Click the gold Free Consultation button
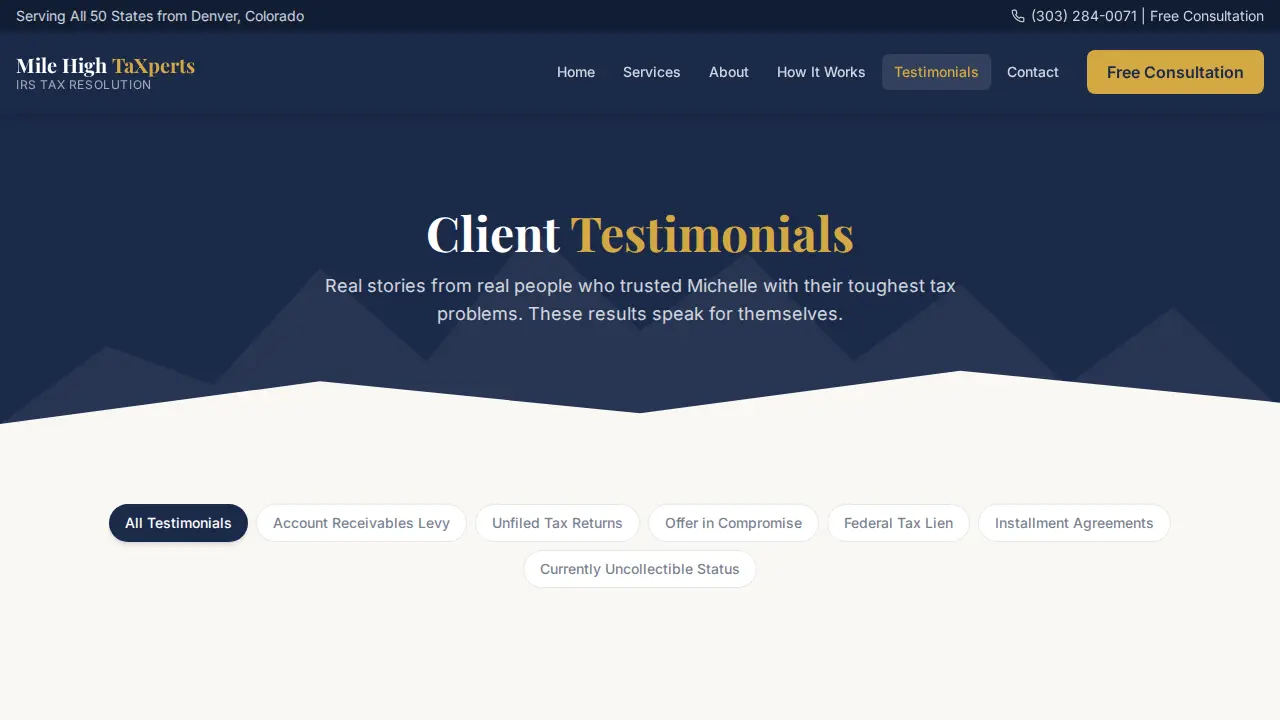 pyautogui.click(x=1175, y=72)
